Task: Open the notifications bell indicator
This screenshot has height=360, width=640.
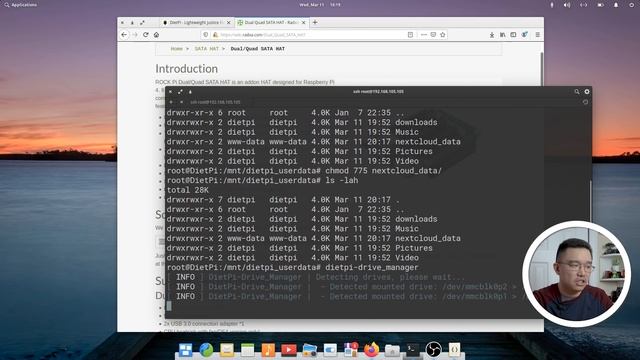Action: [x=616, y=5]
